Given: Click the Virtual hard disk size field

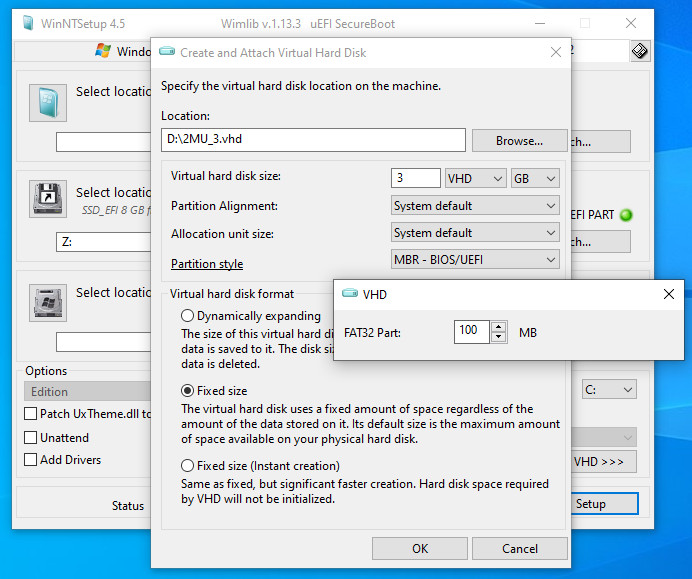Looking at the screenshot, I should [x=415, y=178].
